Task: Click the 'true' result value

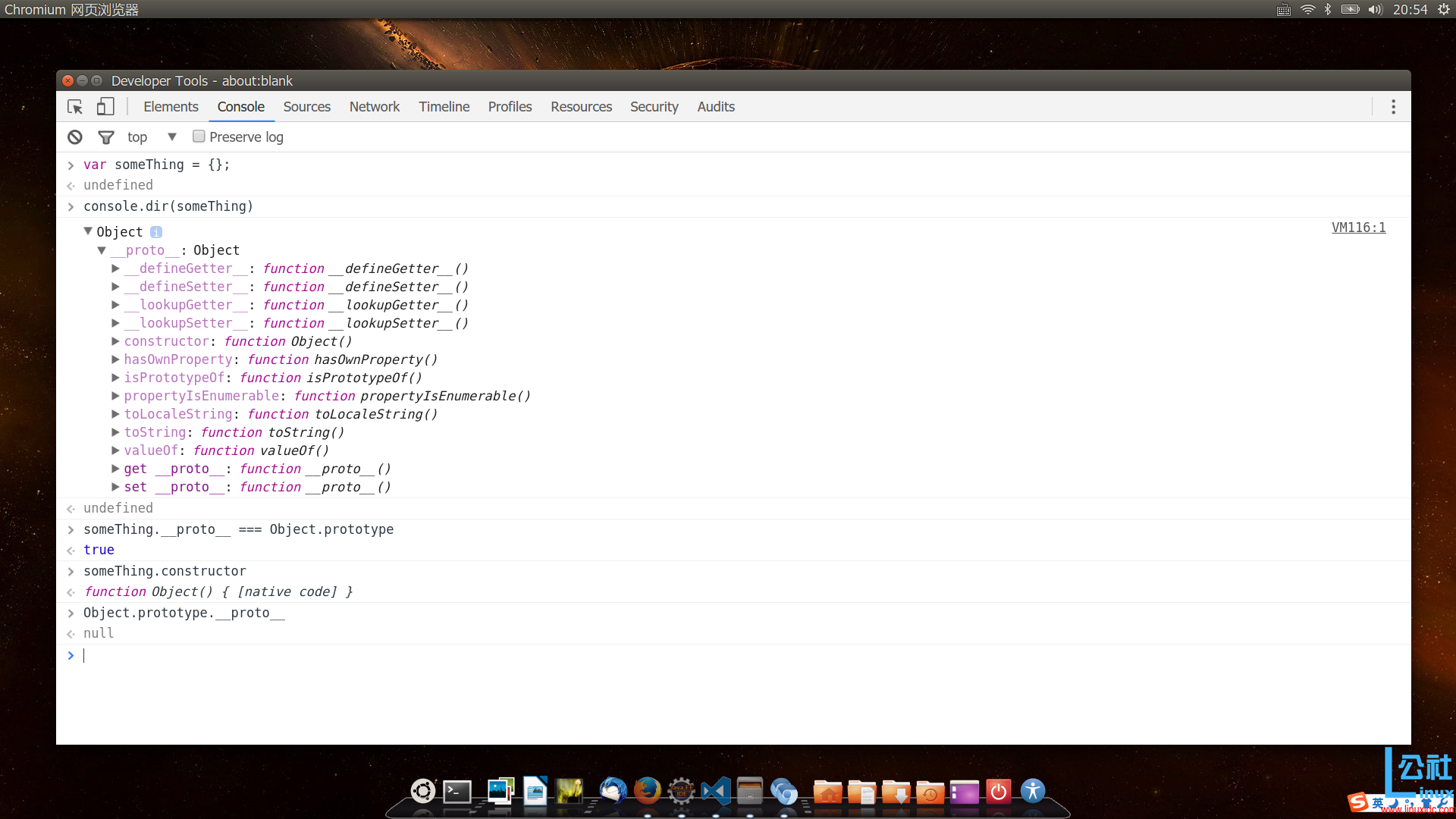Action: pos(99,550)
